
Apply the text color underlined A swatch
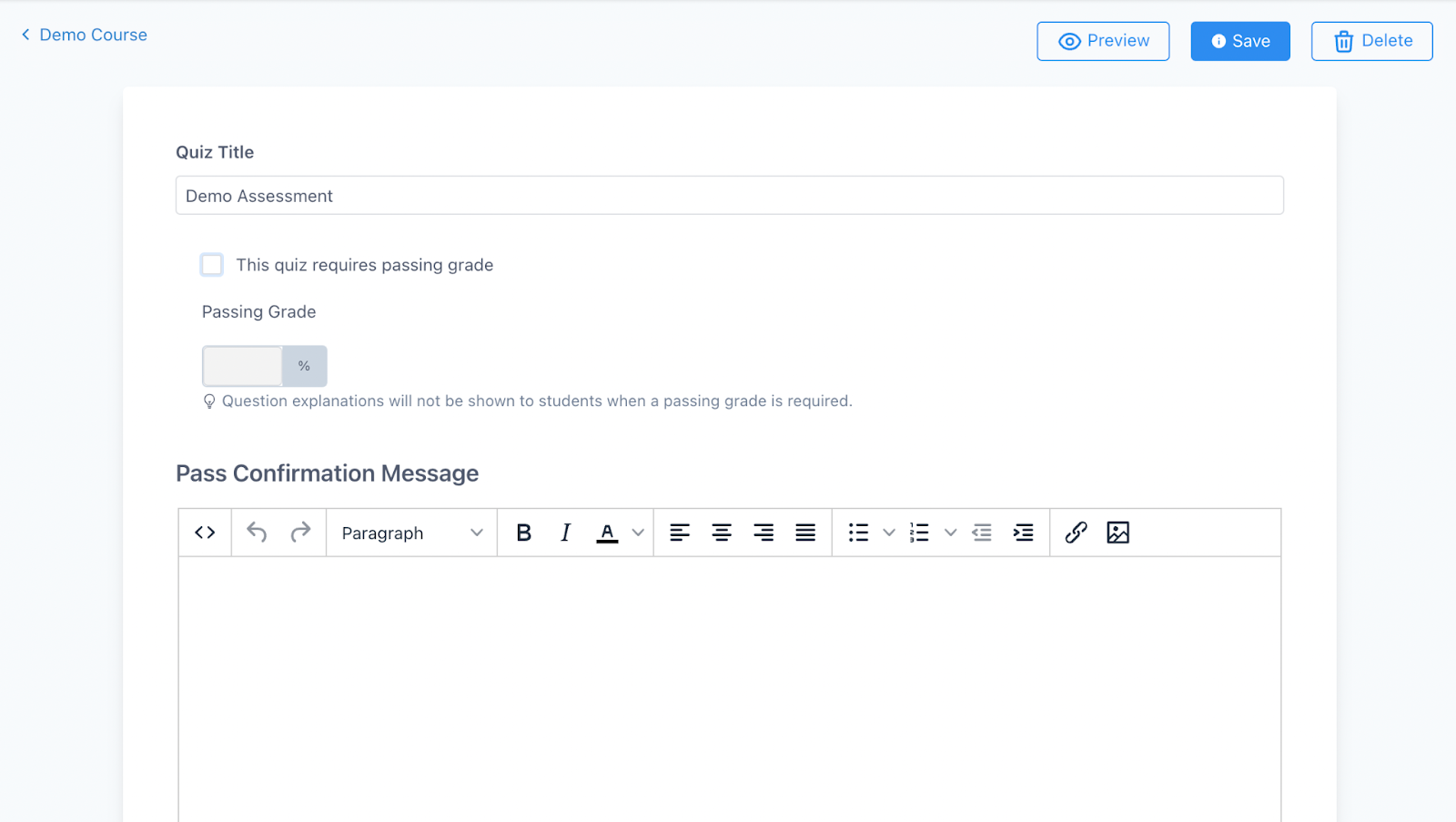607,533
